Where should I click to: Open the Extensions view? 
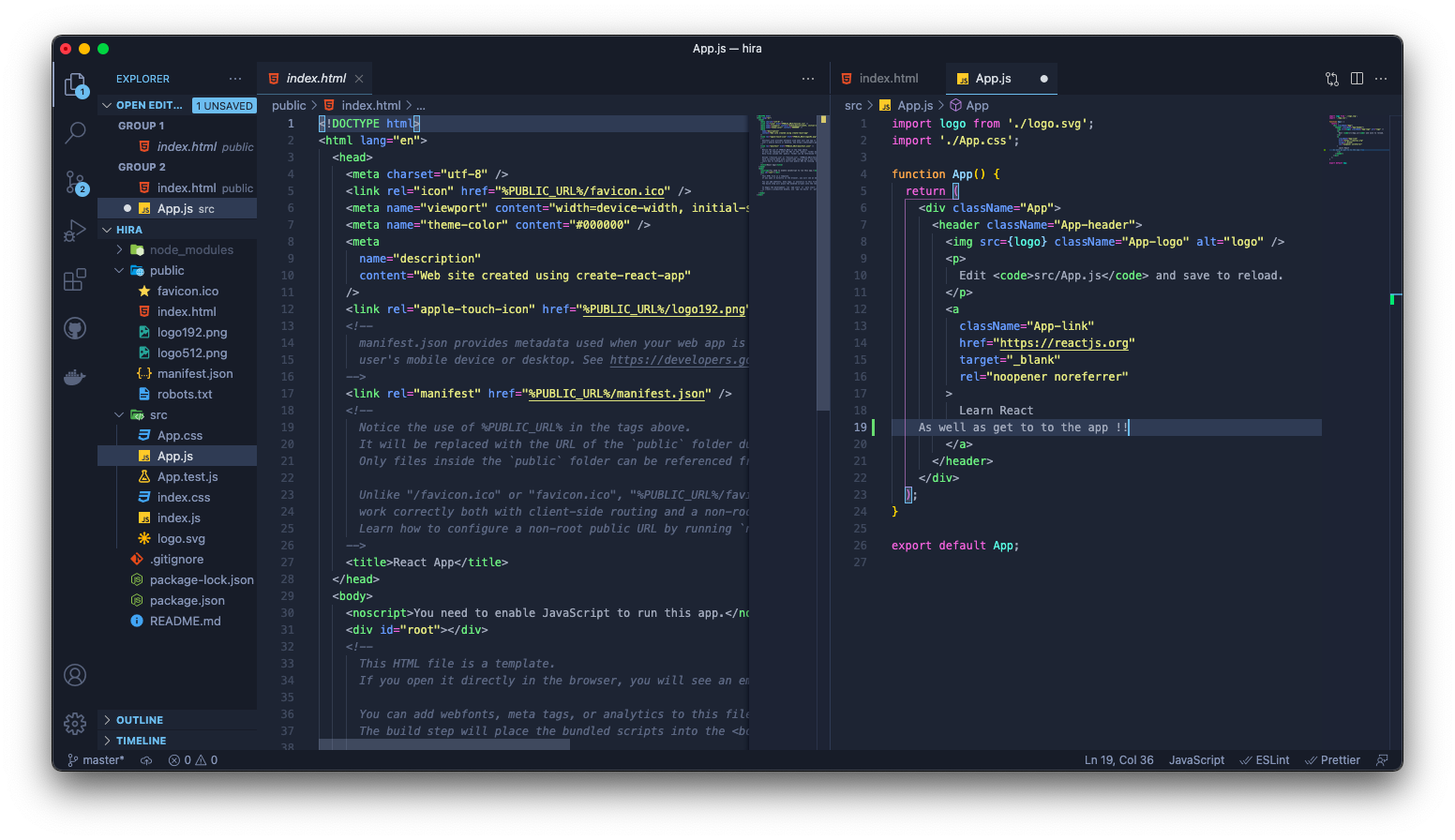pyautogui.click(x=75, y=279)
